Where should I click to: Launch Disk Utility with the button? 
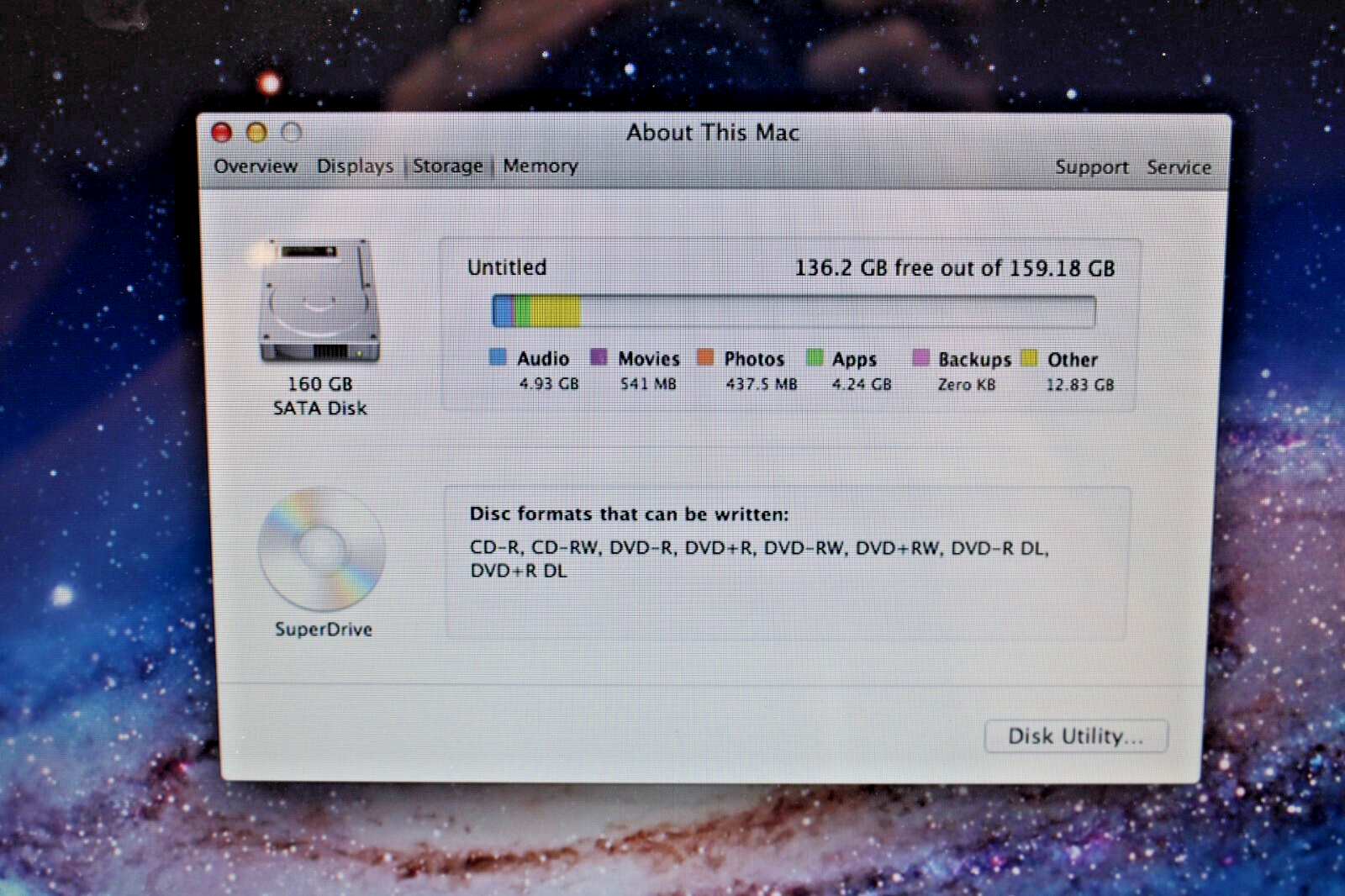[x=1076, y=736]
